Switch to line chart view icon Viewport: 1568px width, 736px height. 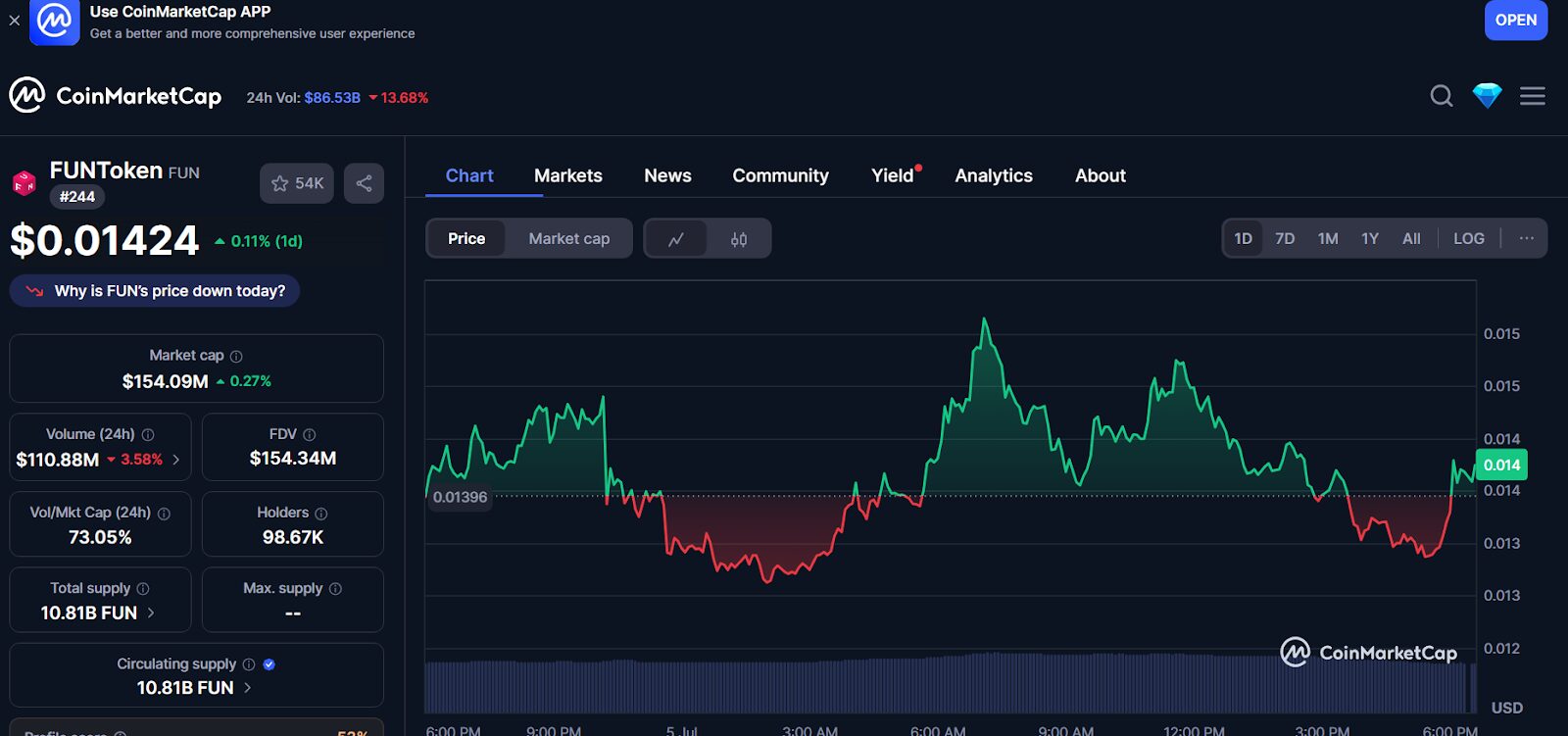coord(676,239)
